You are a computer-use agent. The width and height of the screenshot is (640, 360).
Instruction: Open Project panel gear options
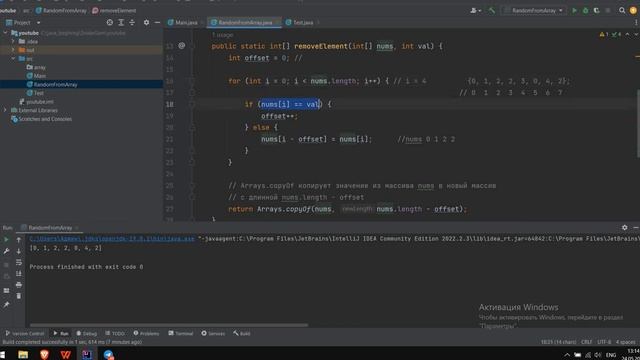point(146,22)
